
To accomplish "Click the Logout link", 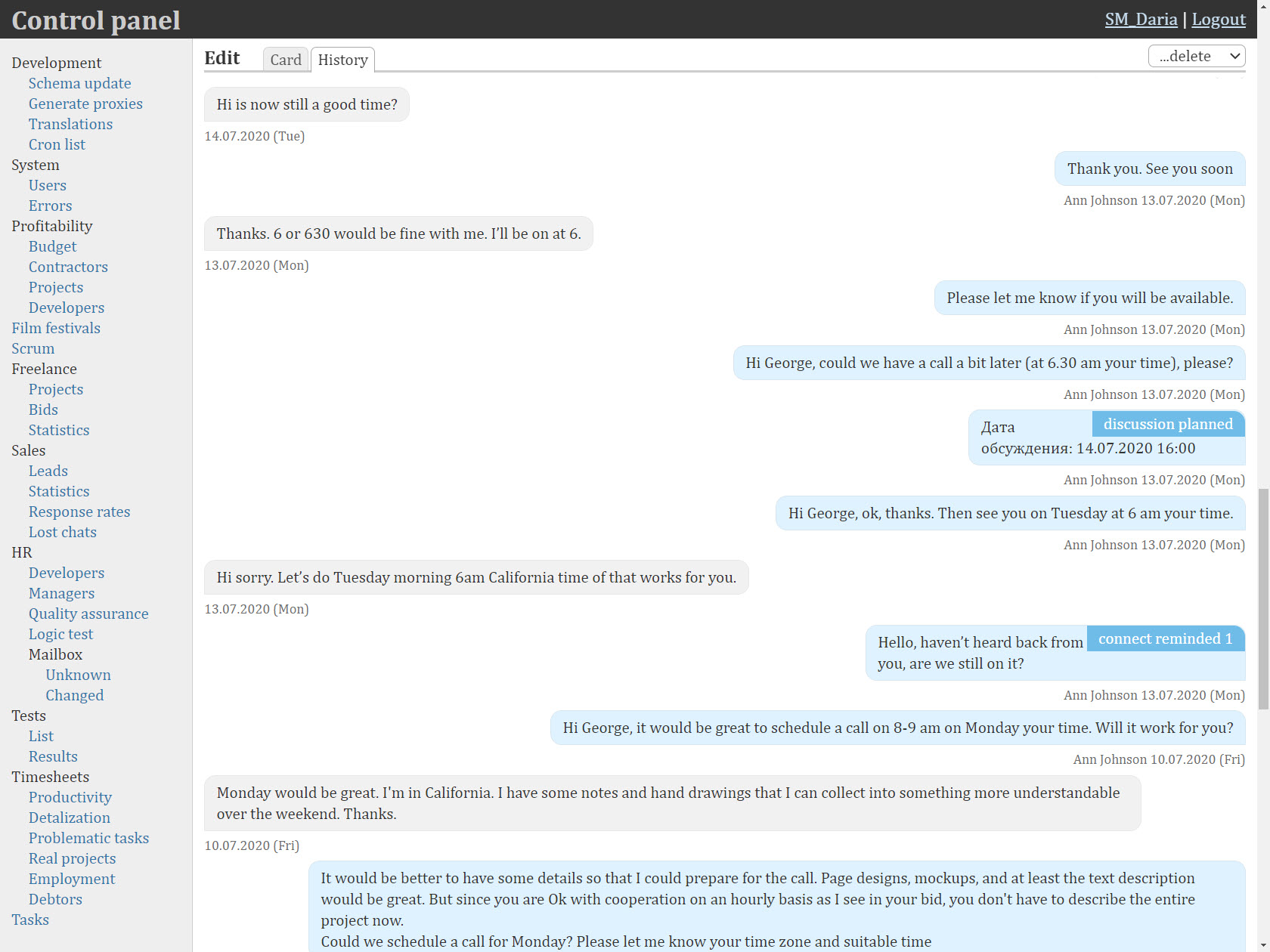I will (1218, 20).
